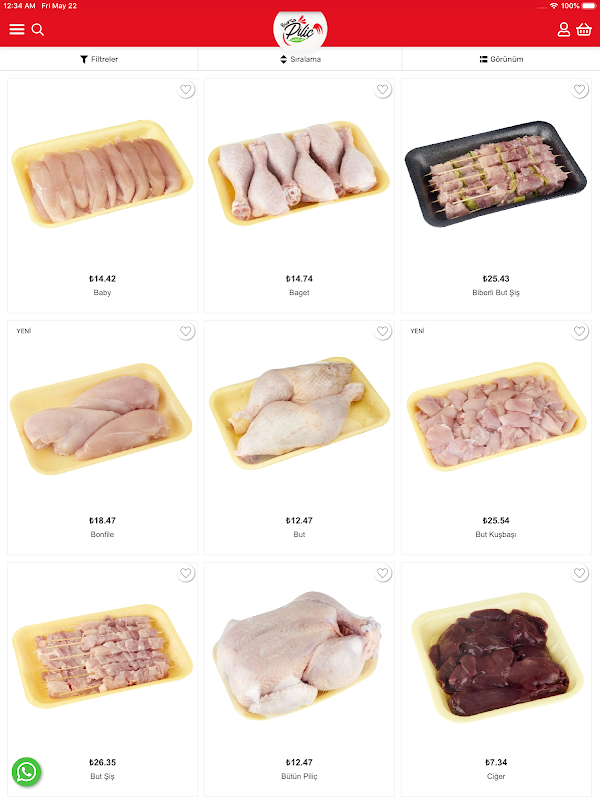Open WhatsApp chat button
600x800 pixels.
[x=27, y=771]
